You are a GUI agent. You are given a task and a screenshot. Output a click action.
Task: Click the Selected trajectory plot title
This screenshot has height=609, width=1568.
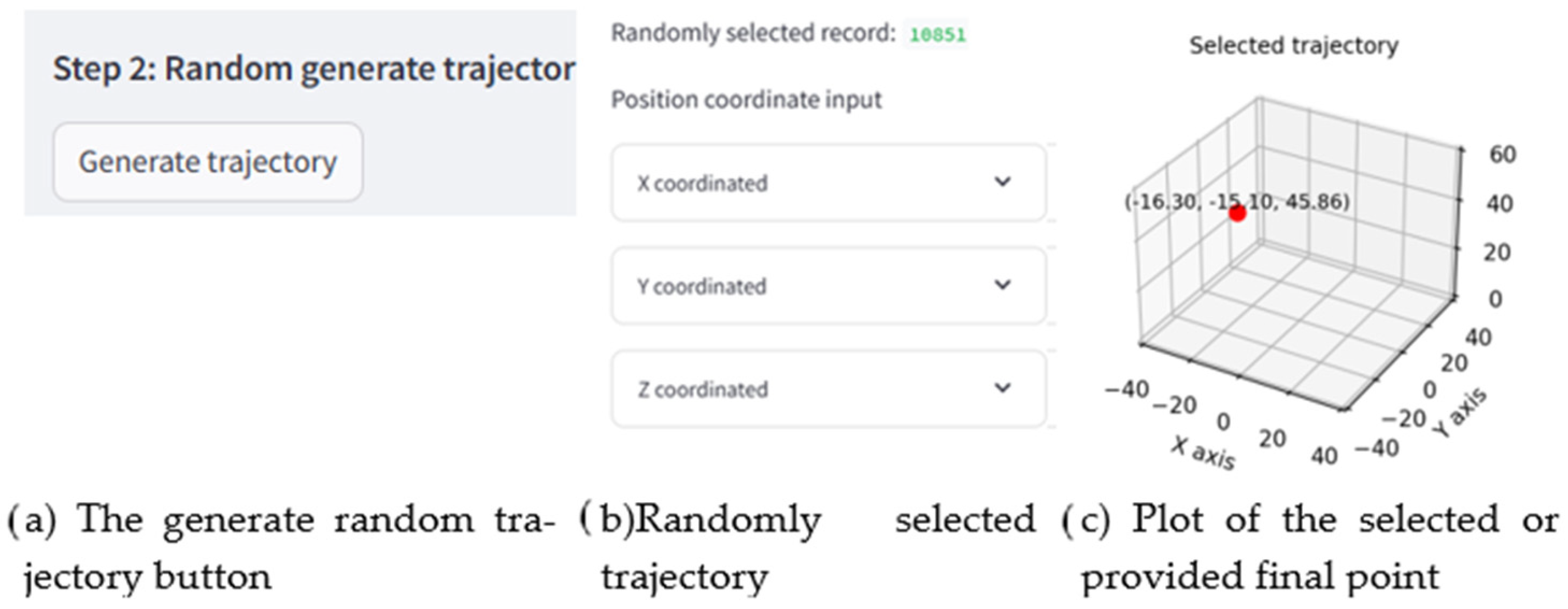pyautogui.click(x=1294, y=46)
